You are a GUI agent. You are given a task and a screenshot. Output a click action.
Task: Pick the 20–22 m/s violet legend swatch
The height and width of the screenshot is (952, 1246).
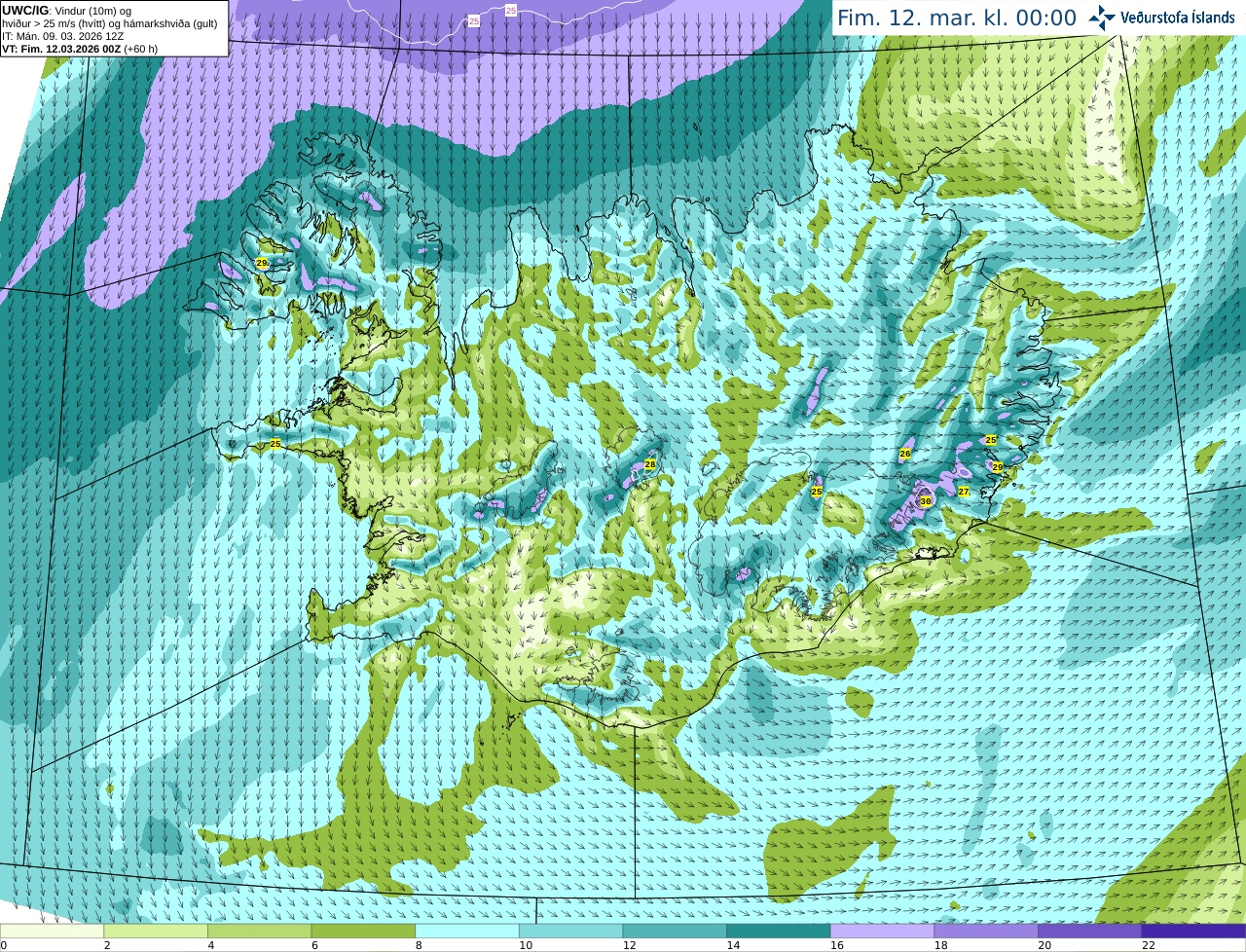(x=1090, y=932)
